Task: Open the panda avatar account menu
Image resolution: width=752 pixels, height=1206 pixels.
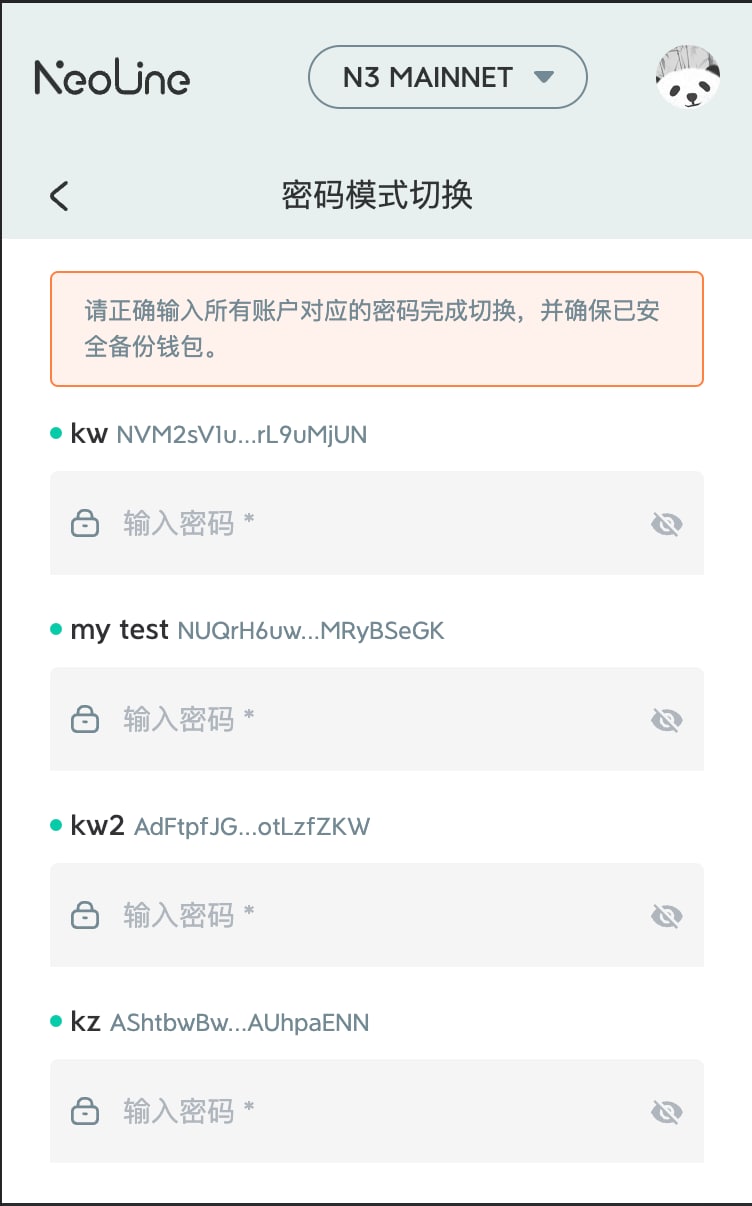Action: click(688, 77)
